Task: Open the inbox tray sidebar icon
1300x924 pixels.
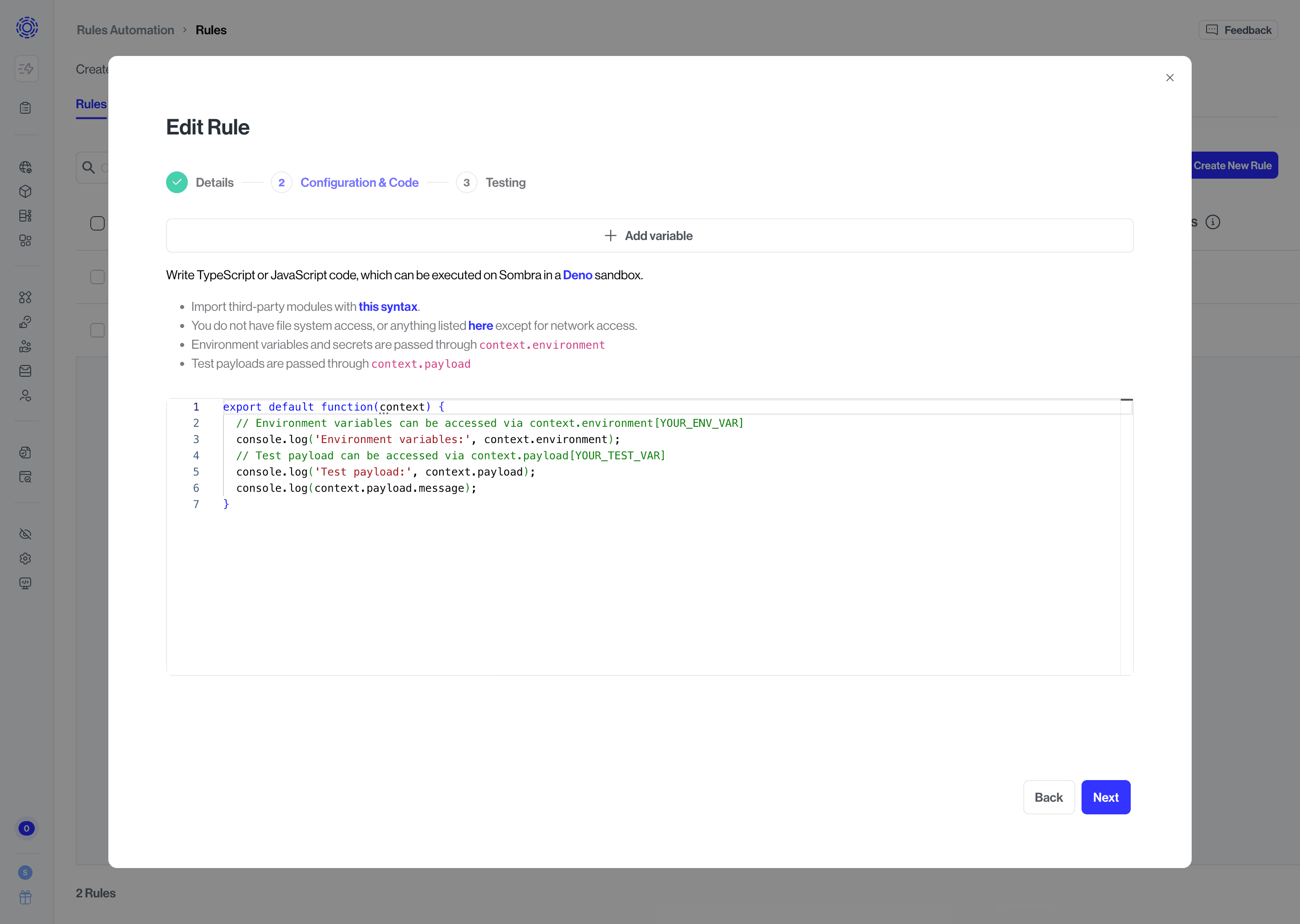Action: [x=26, y=371]
